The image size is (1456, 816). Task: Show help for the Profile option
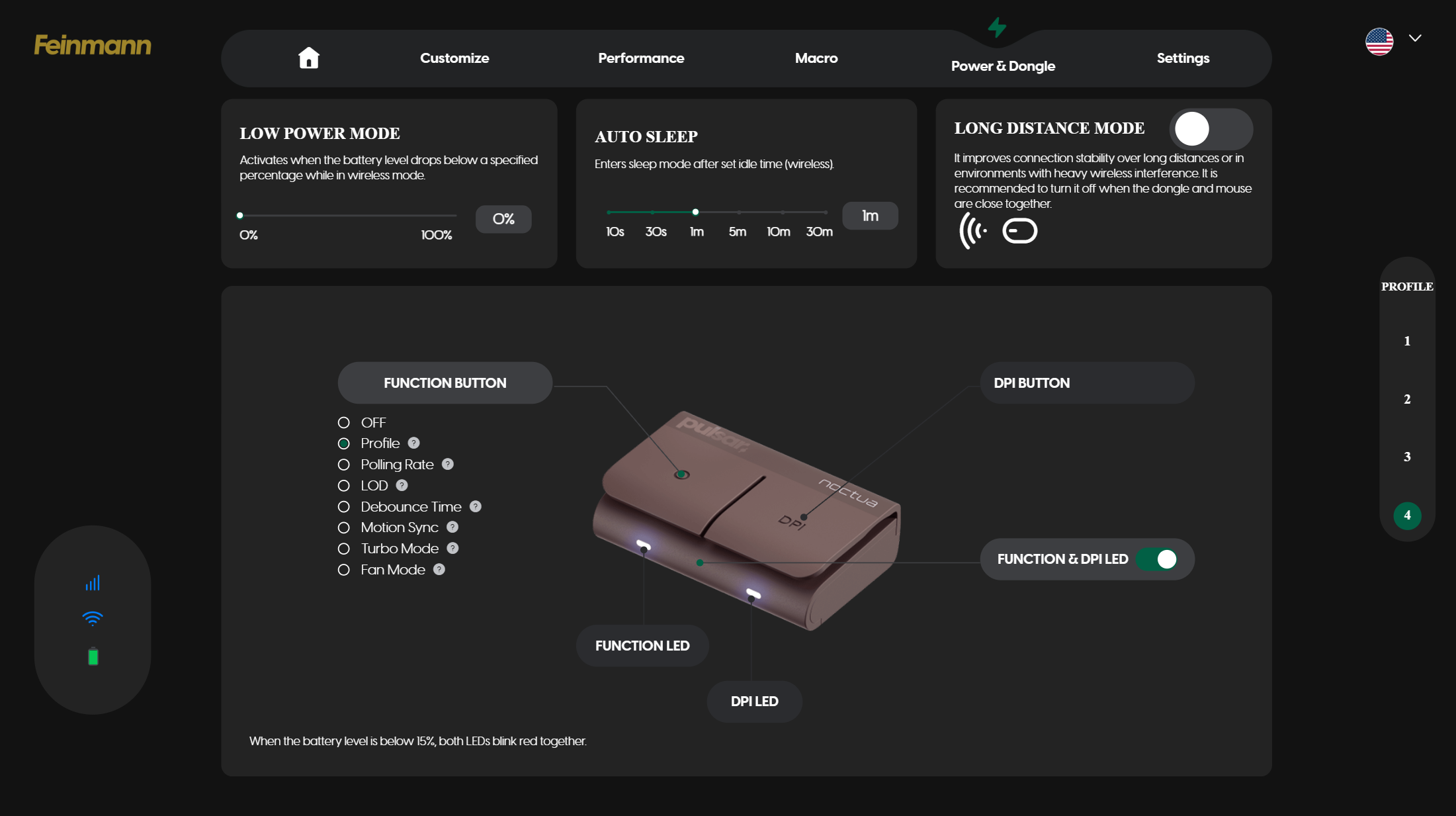(413, 443)
